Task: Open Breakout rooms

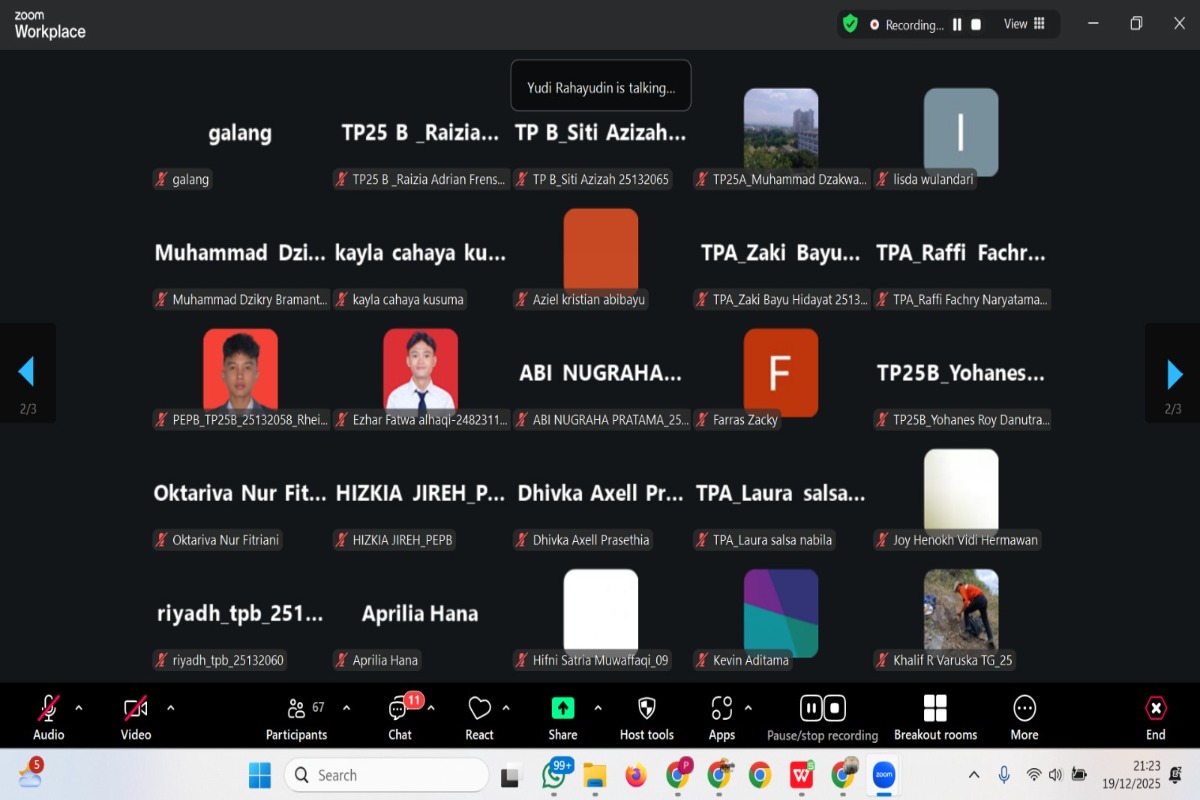Action: coord(935,708)
